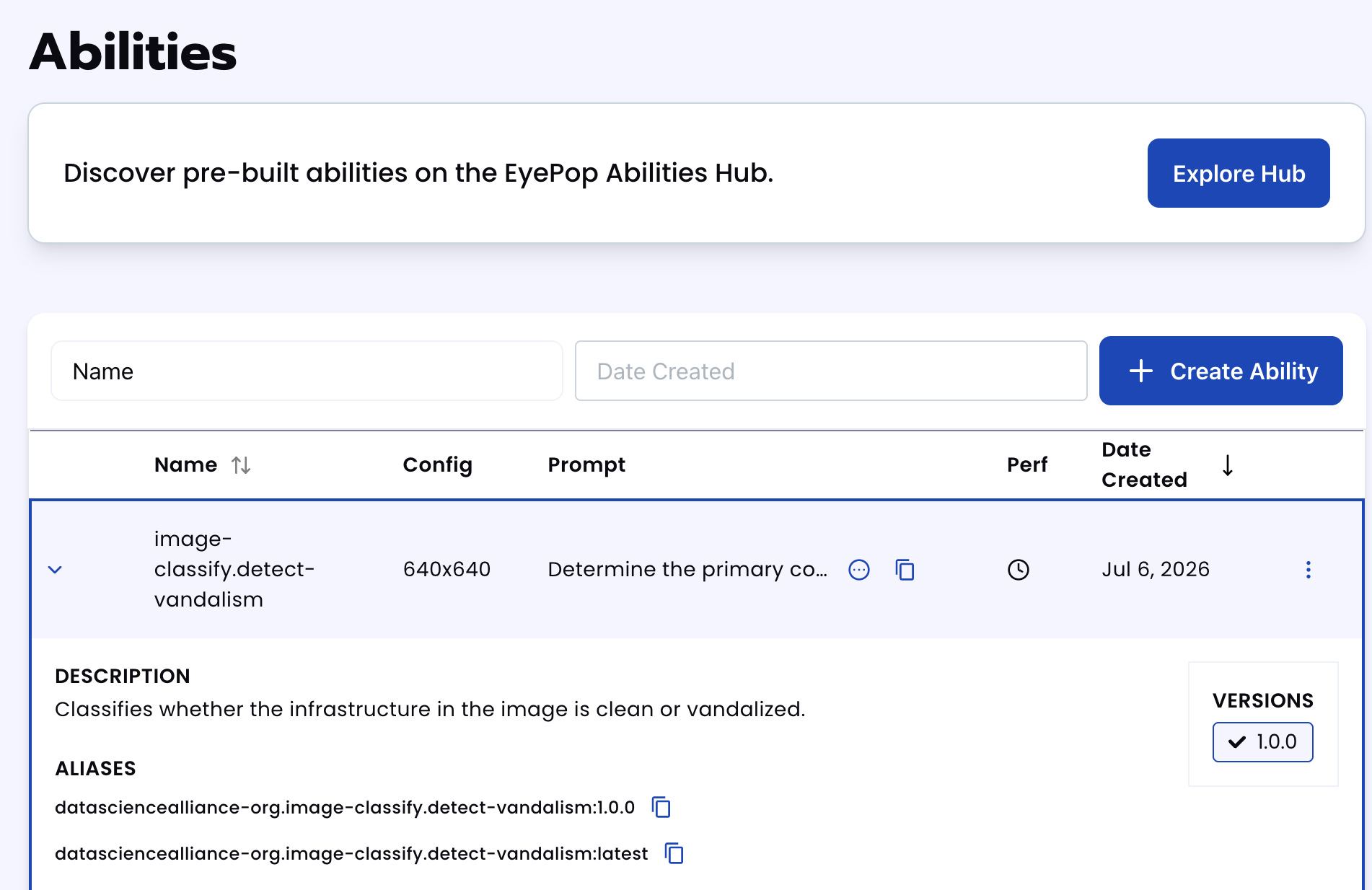Screen dimensions: 1372x890
Task: Click the Create Ability button
Action: pos(1221,371)
